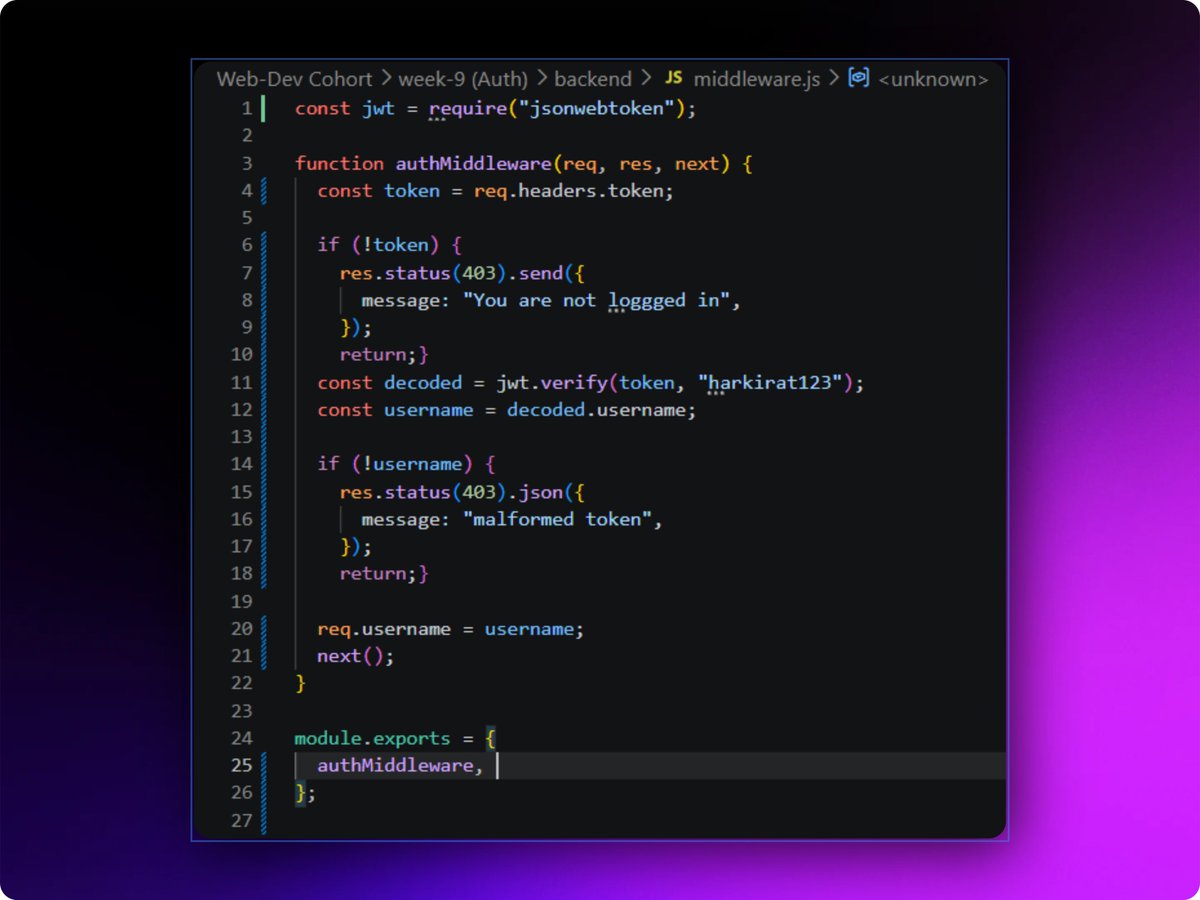
Task: Expand chevron after Web-Dev Cohort breadcrumb
Action: pos(385,79)
